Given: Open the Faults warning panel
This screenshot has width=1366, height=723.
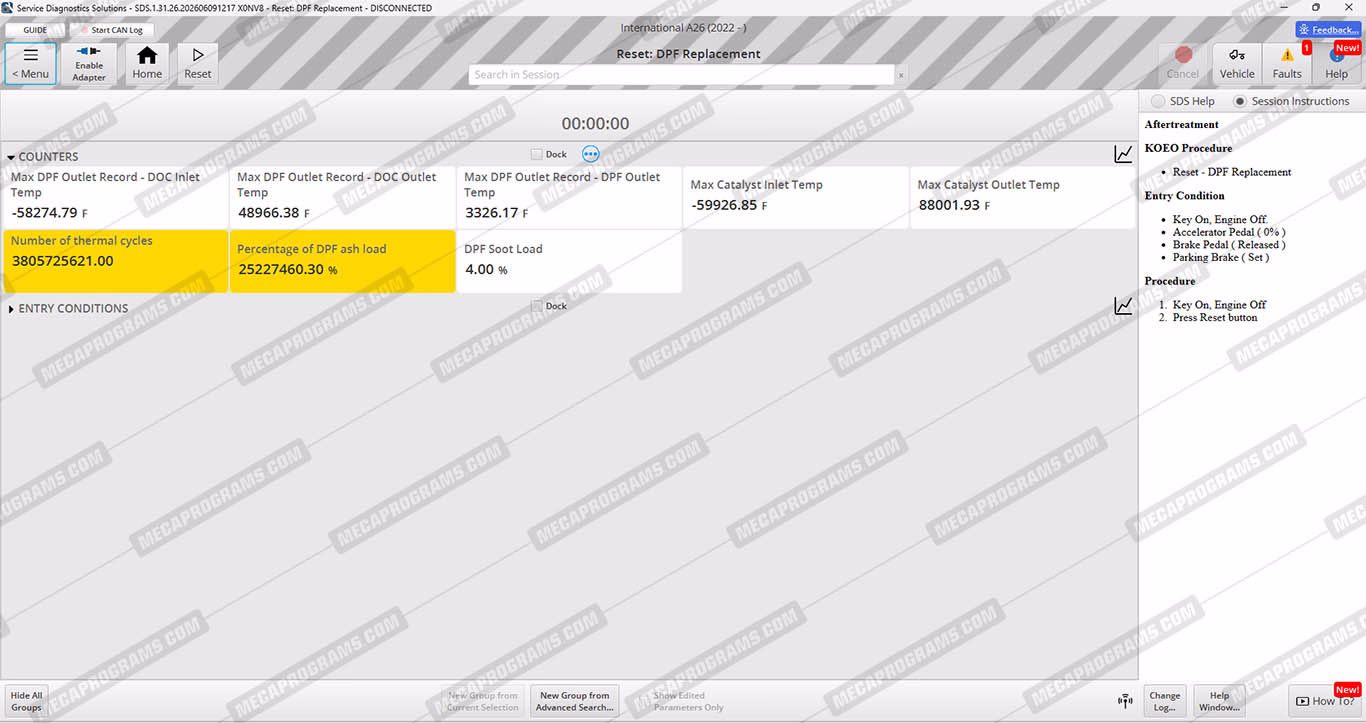Looking at the screenshot, I should tap(1287, 63).
